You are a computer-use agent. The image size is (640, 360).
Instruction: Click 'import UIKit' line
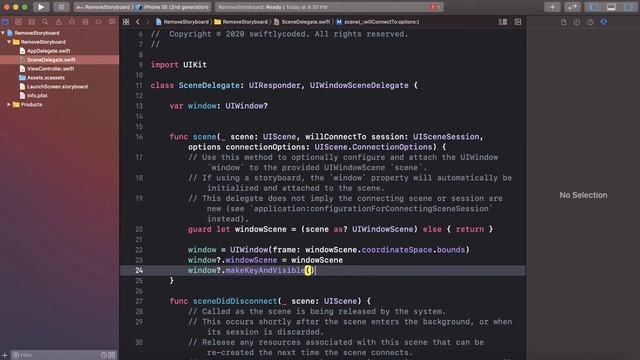pyautogui.click(x=178, y=65)
